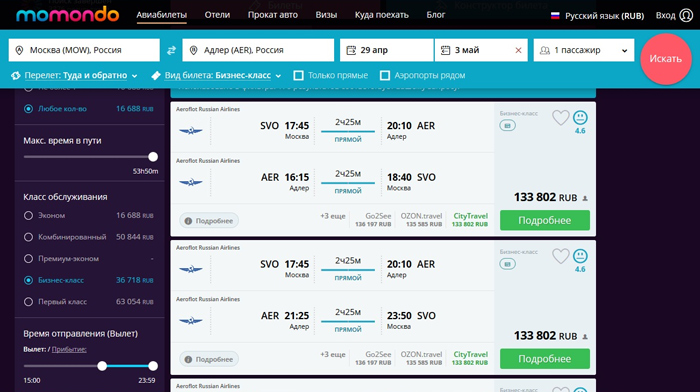This screenshot has height=392, width=700.
Task: Click momondo logo
Action: coord(67,15)
